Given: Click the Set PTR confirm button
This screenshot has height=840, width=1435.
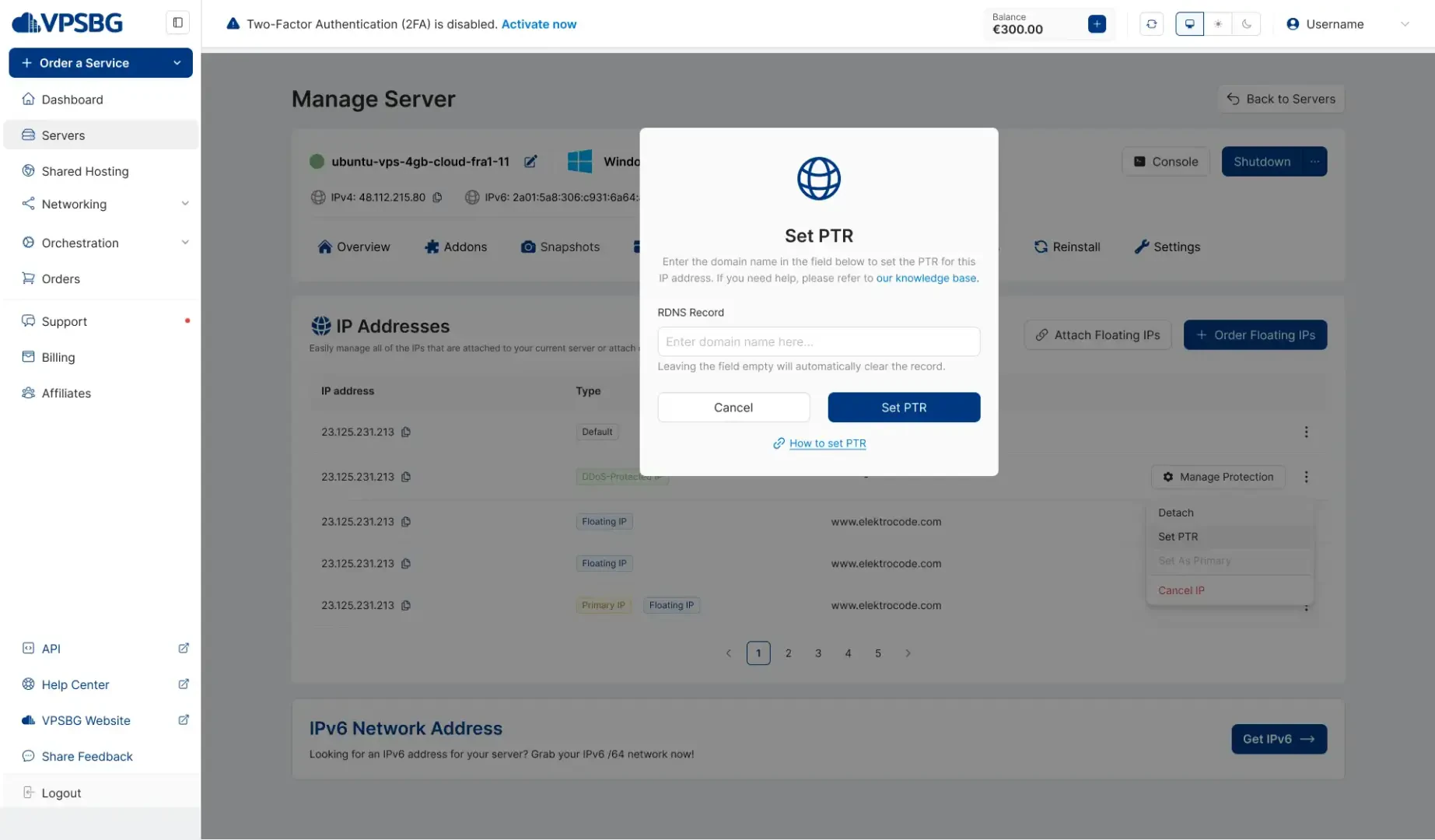Looking at the screenshot, I should [903, 408].
